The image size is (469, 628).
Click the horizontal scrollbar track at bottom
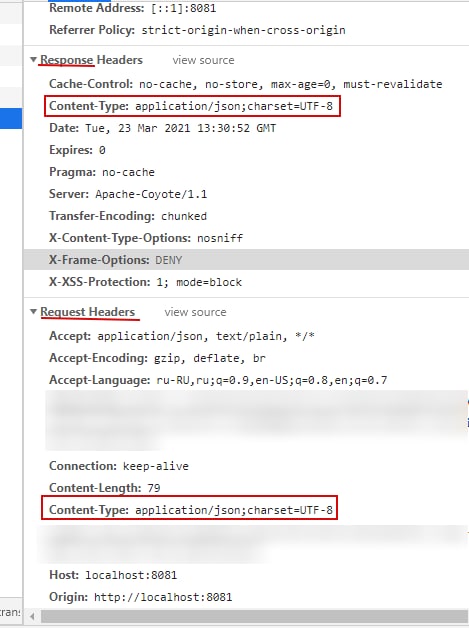[254, 616]
